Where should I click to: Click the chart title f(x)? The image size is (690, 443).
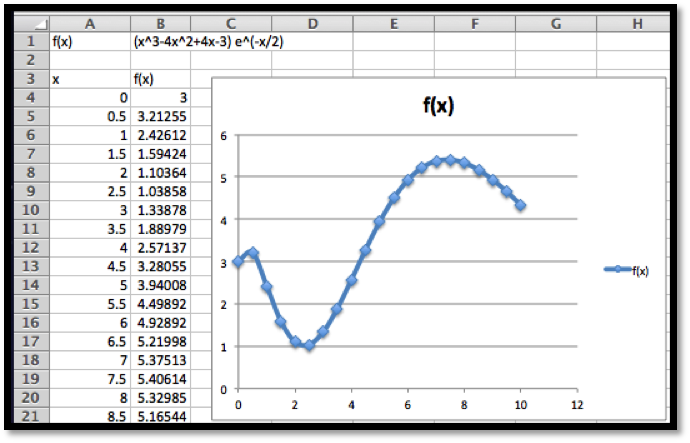coord(436,105)
